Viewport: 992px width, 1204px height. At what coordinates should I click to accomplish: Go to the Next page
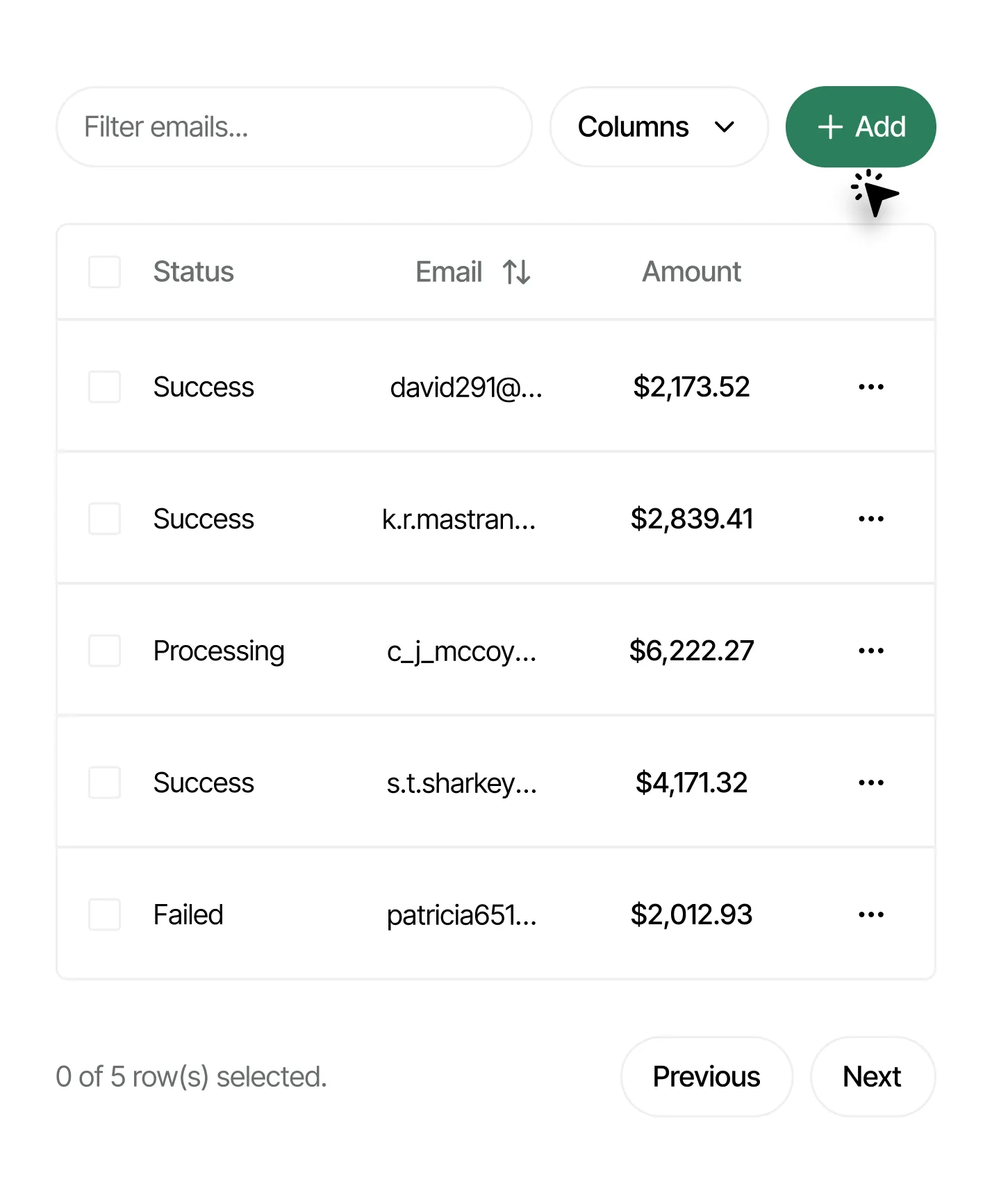coord(872,1077)
